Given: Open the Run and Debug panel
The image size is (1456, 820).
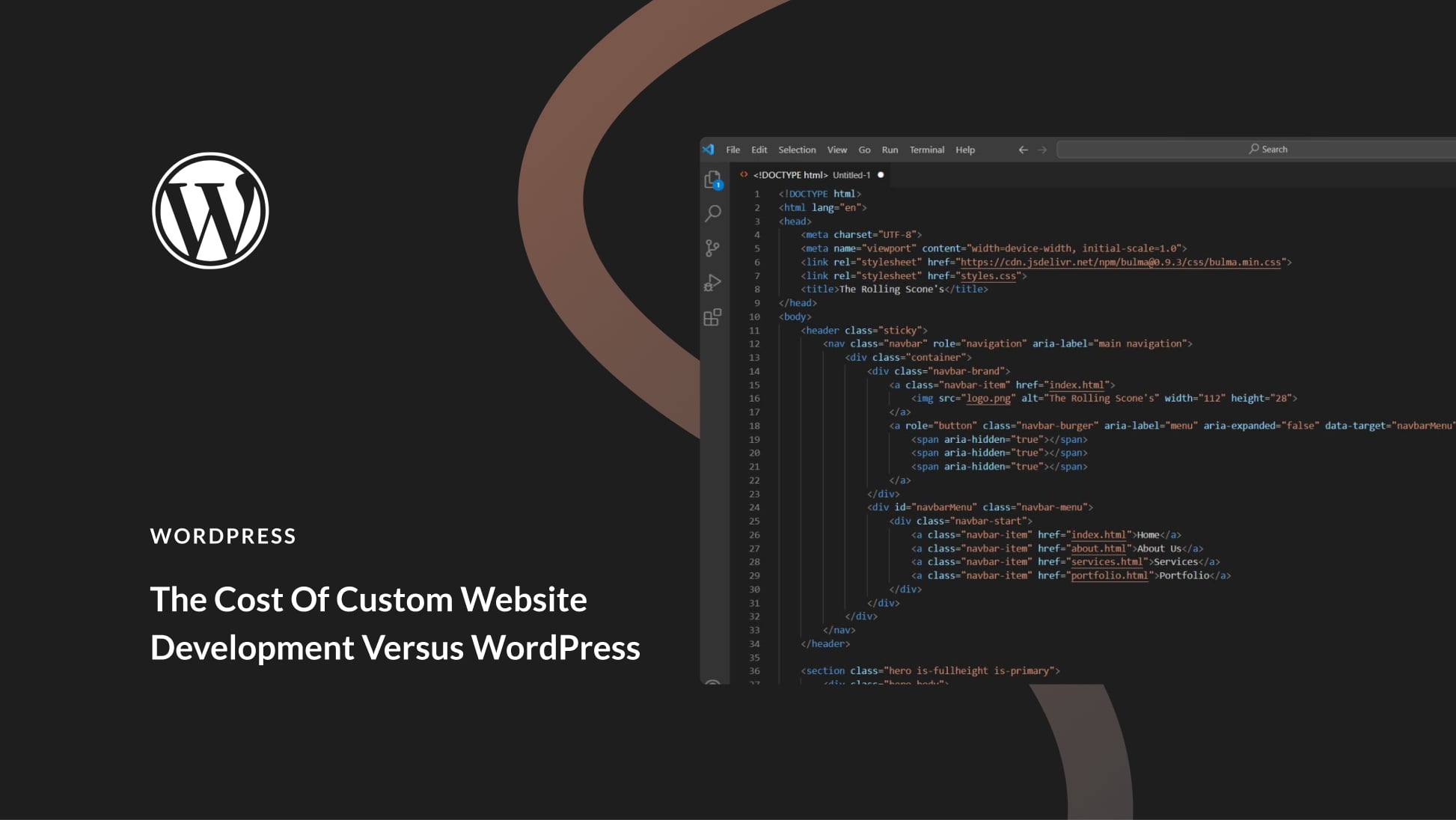Looking at the screenshot, I should click(x=712, y=282).
